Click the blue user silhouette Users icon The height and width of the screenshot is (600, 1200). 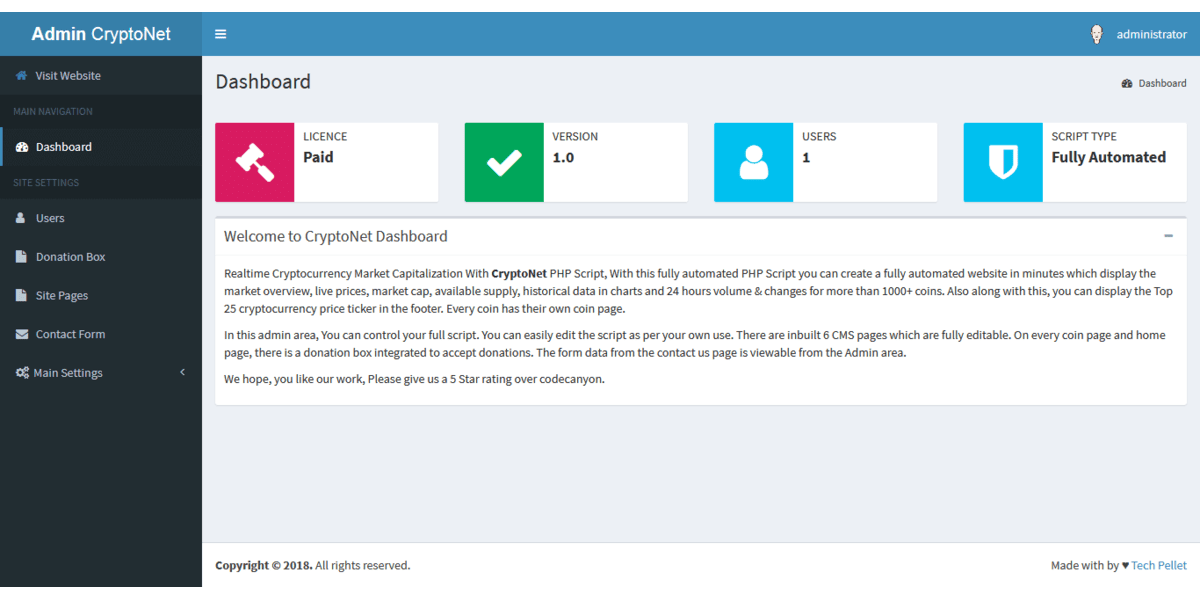(x=753, y=162)
